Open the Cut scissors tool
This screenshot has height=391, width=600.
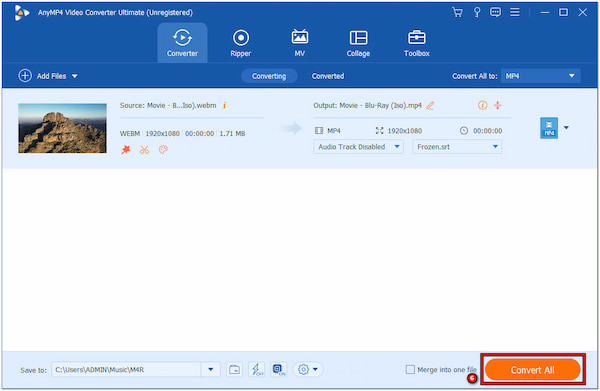[x=144, y=150]
